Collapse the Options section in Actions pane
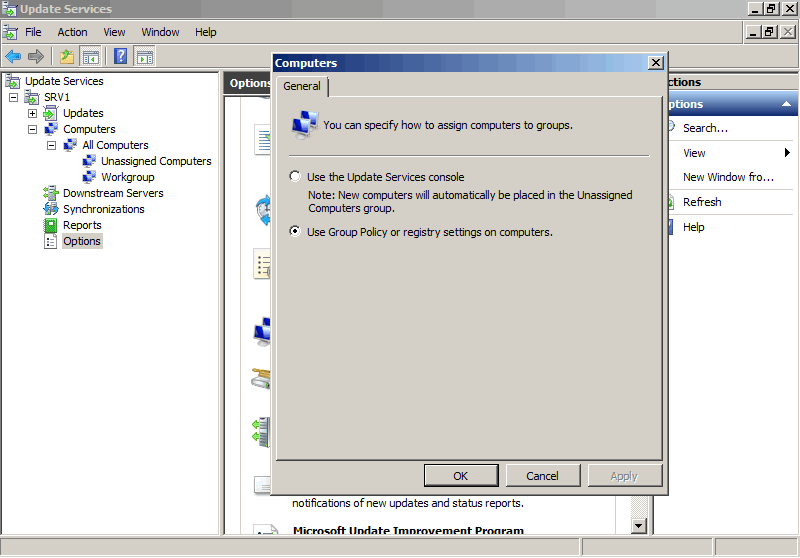Screen dimensions: 800x558 (x=786, y=104)
